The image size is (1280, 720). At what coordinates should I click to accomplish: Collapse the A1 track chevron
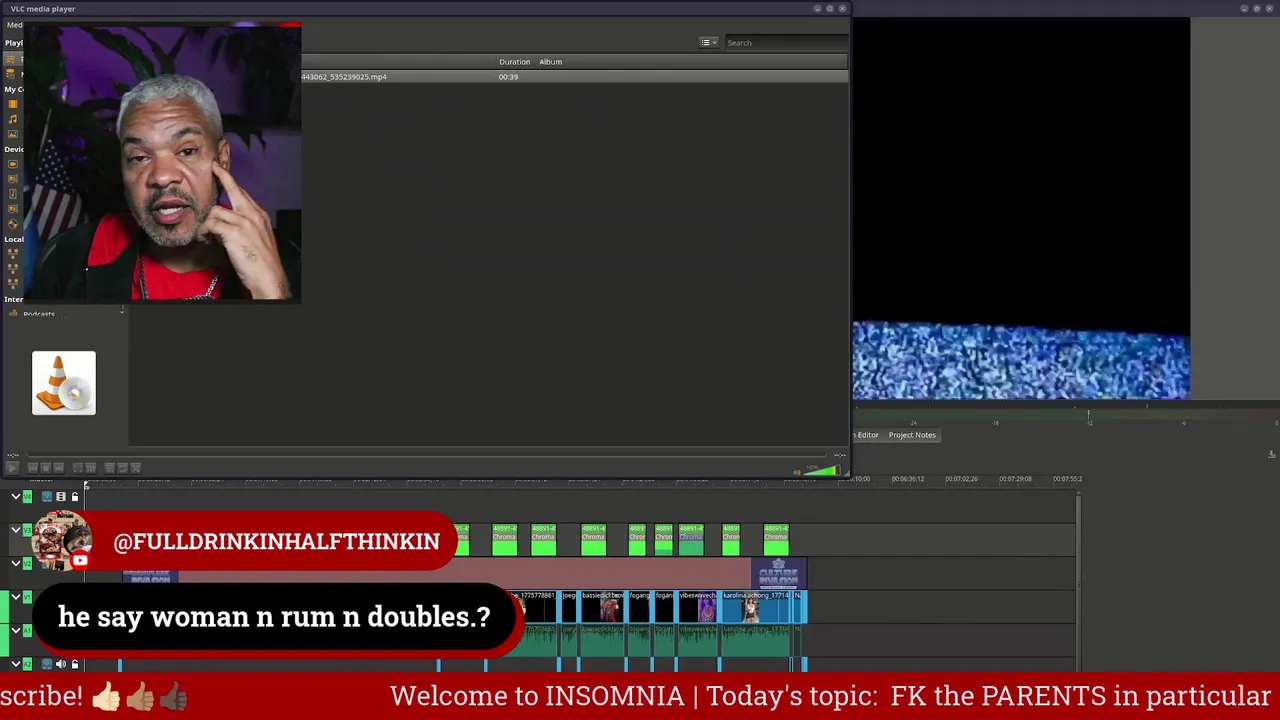(15, 630)
